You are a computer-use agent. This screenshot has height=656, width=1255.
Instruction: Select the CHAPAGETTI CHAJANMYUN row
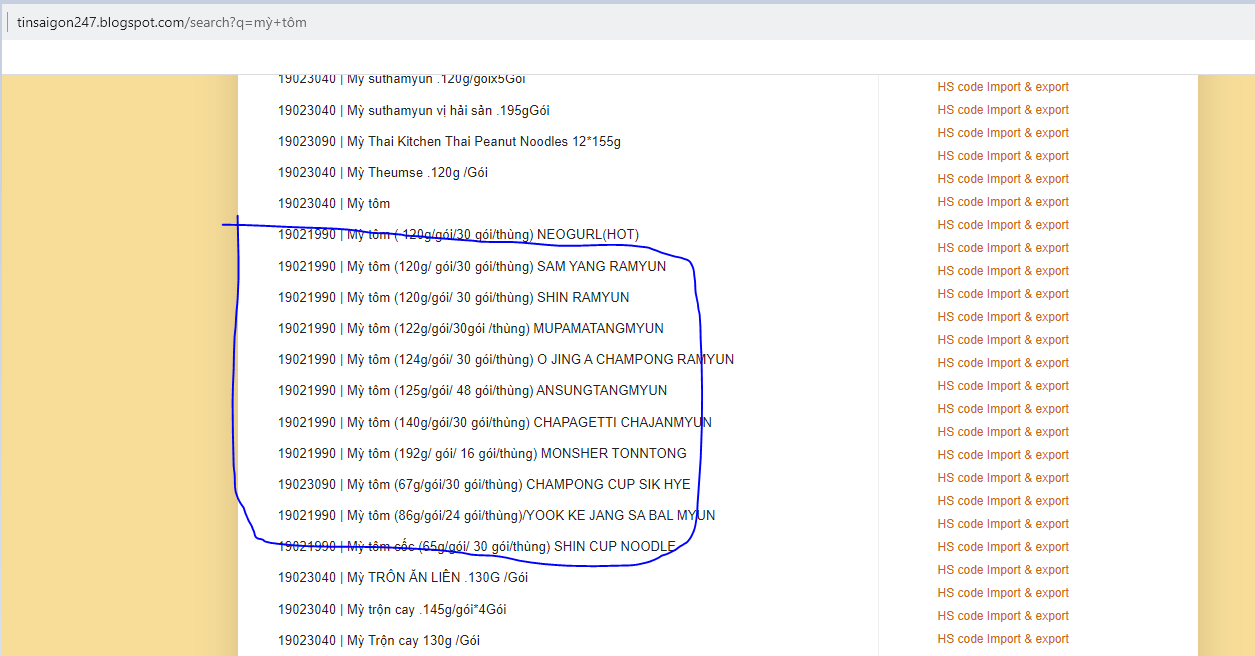coord(495,422)
